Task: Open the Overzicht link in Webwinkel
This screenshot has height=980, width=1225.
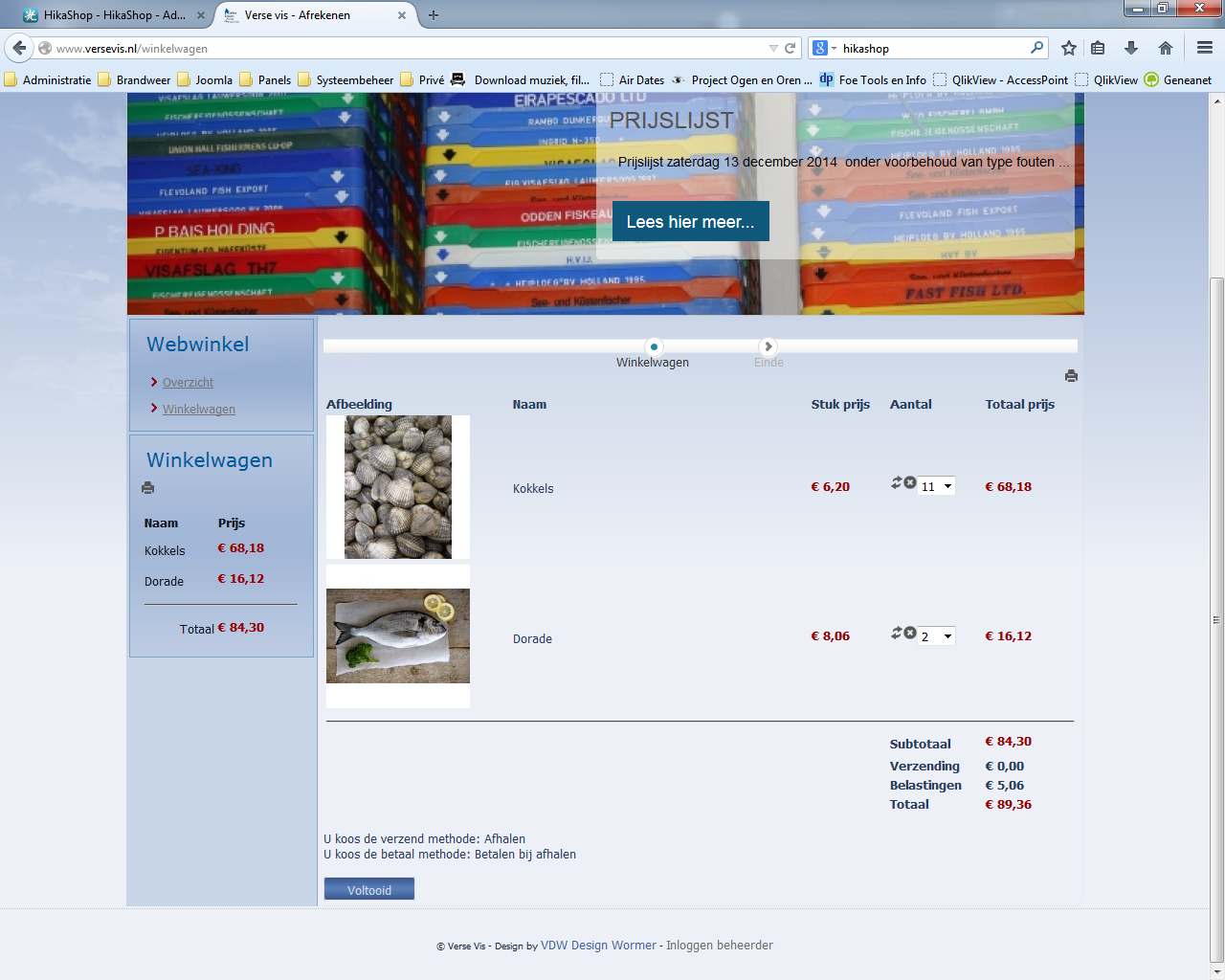Action: (188, 383)
